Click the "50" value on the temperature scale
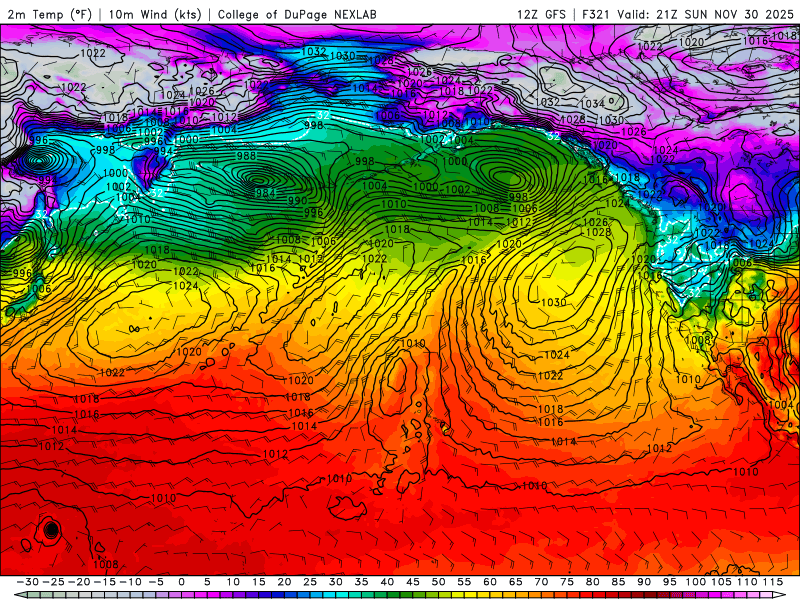 (438, 582)
